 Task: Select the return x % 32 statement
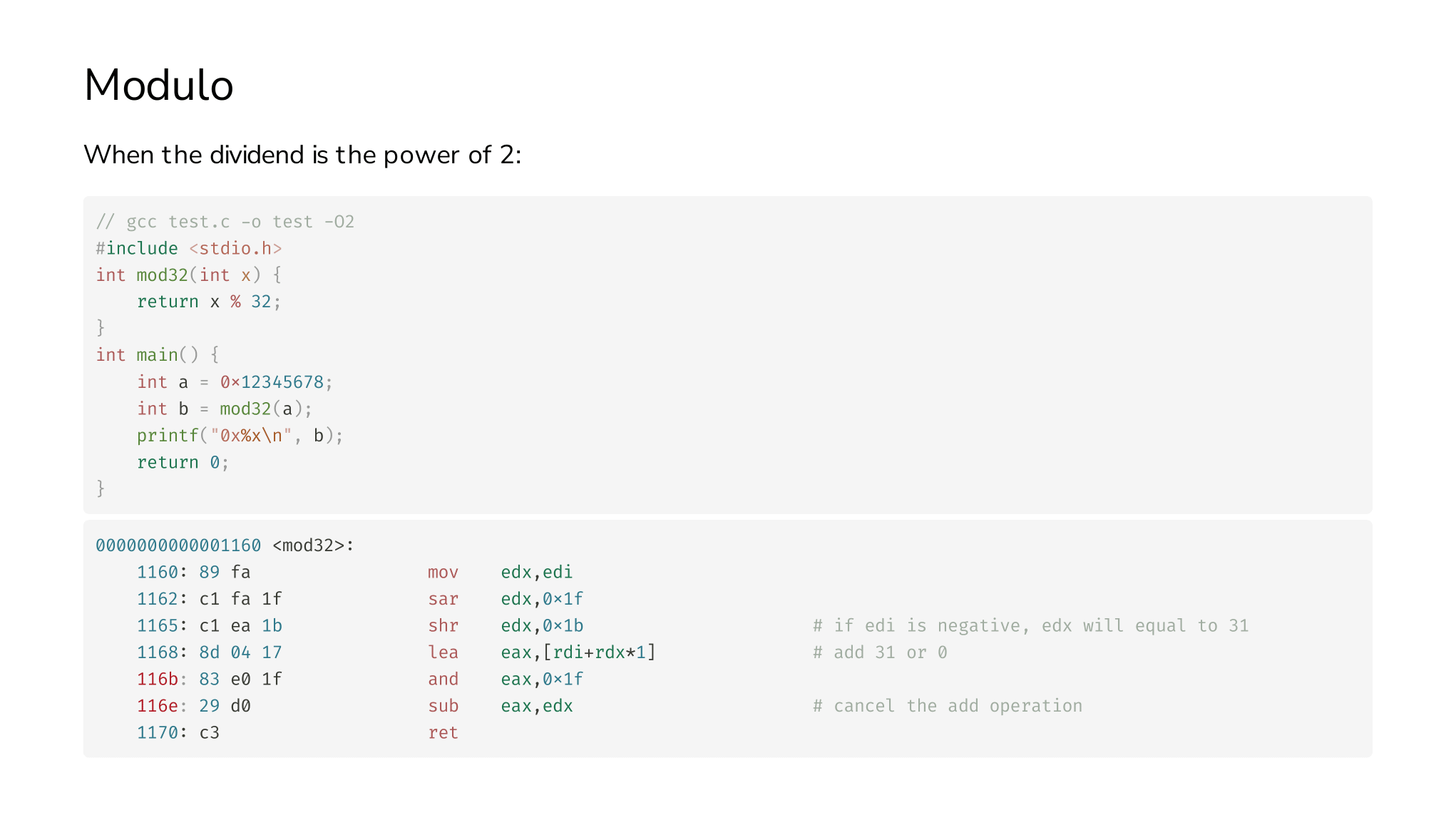point(209,302)
